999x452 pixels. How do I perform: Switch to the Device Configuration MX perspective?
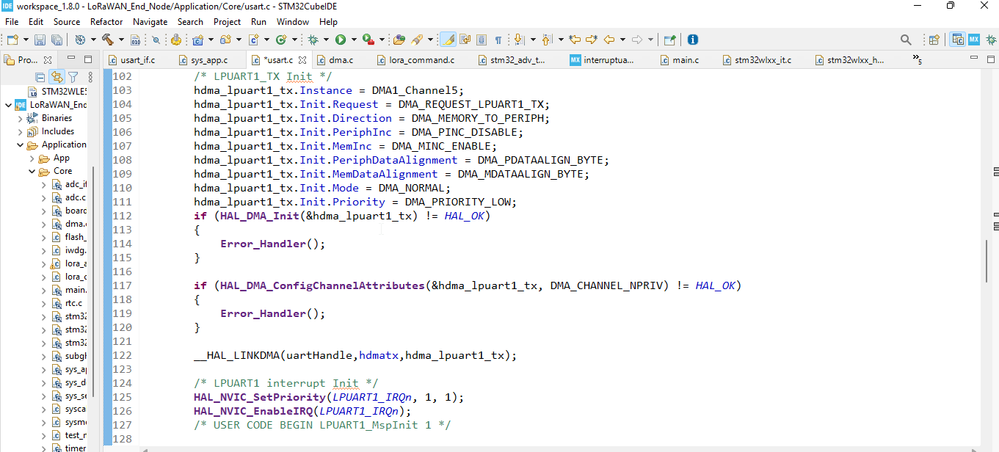pyautogui.click(x=974, y=40)
